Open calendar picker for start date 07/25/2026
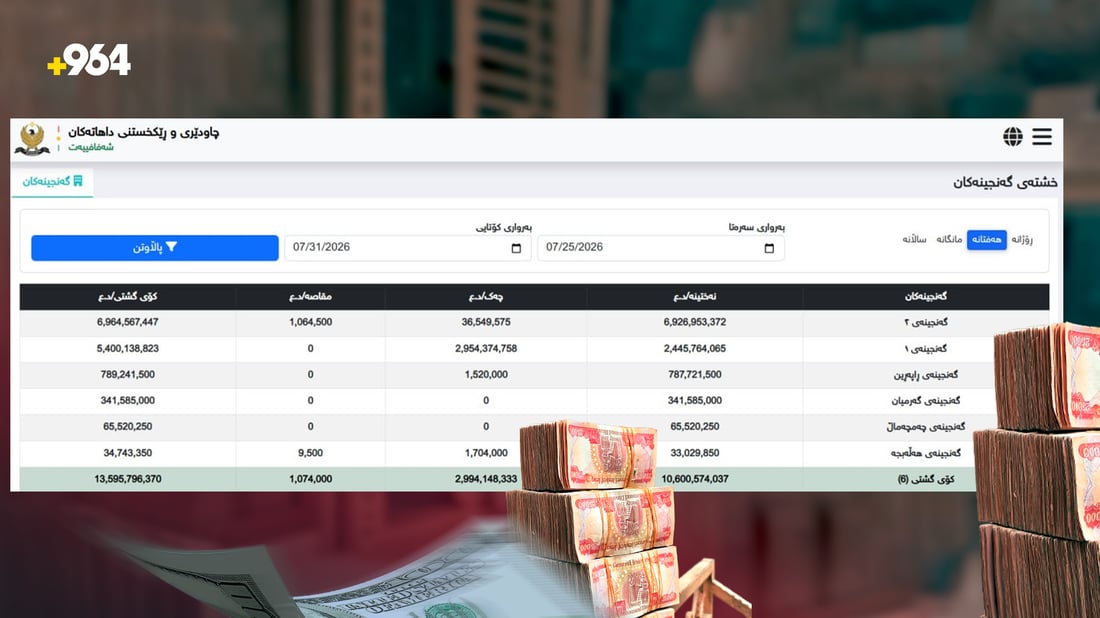 769,248
